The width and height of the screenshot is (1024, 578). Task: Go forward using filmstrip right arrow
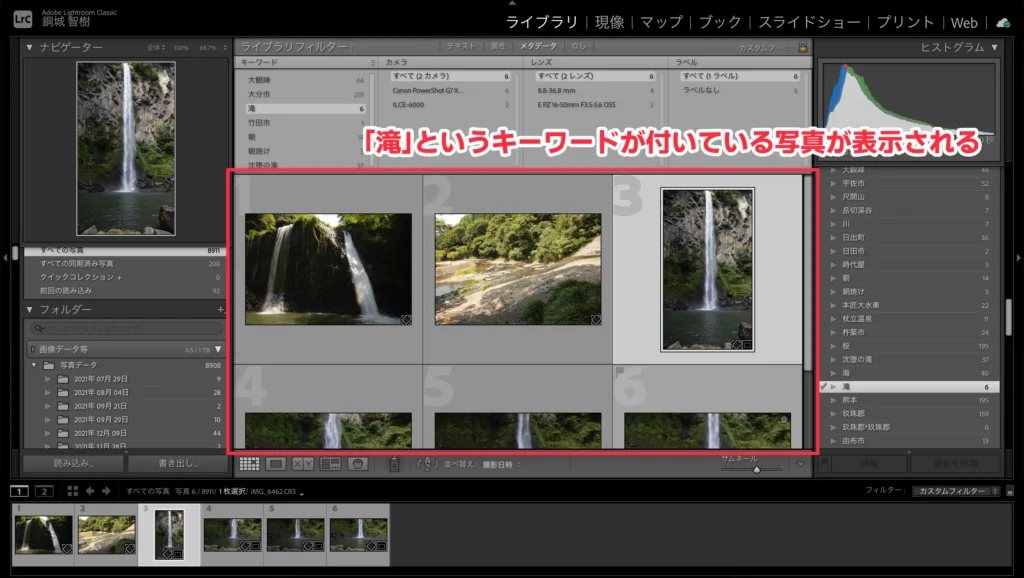107,491
